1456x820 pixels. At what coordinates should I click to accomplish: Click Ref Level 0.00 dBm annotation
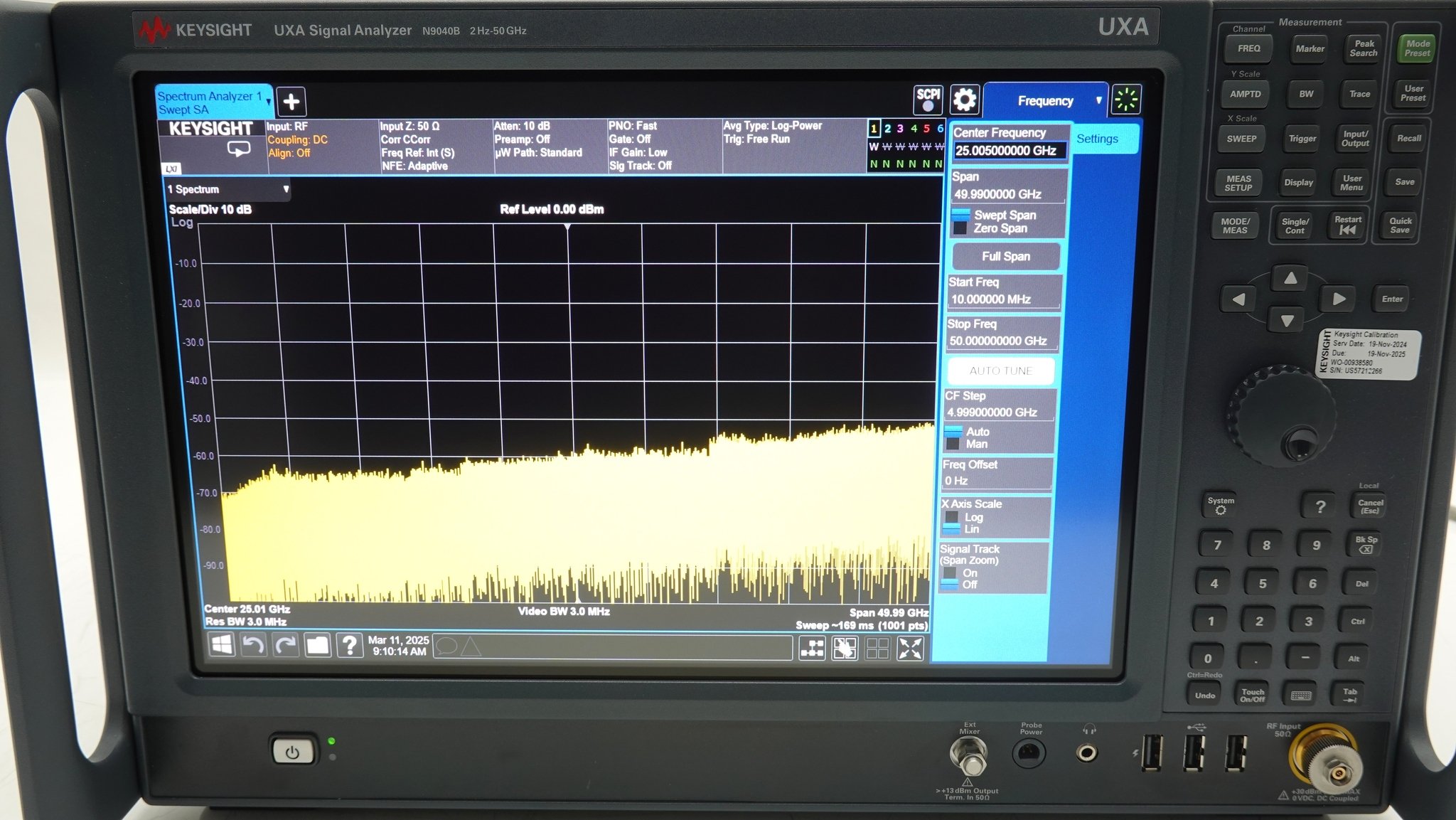point(552,209)
